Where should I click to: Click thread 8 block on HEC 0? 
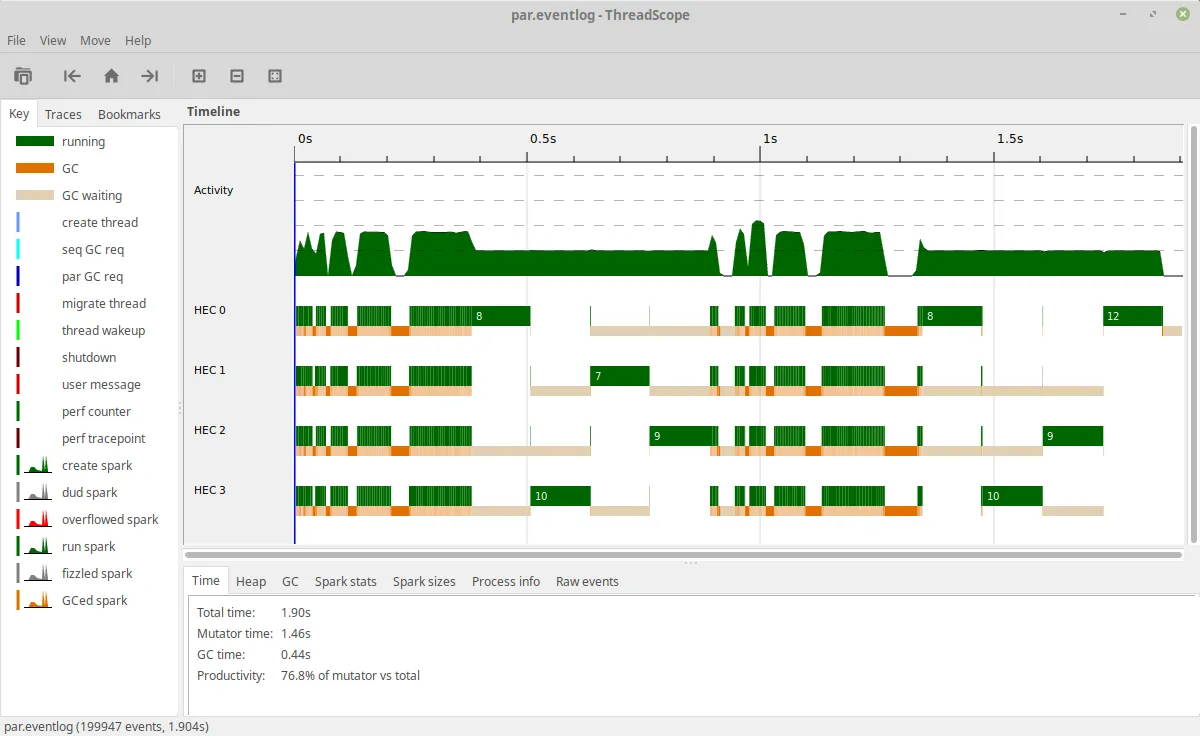500,316
